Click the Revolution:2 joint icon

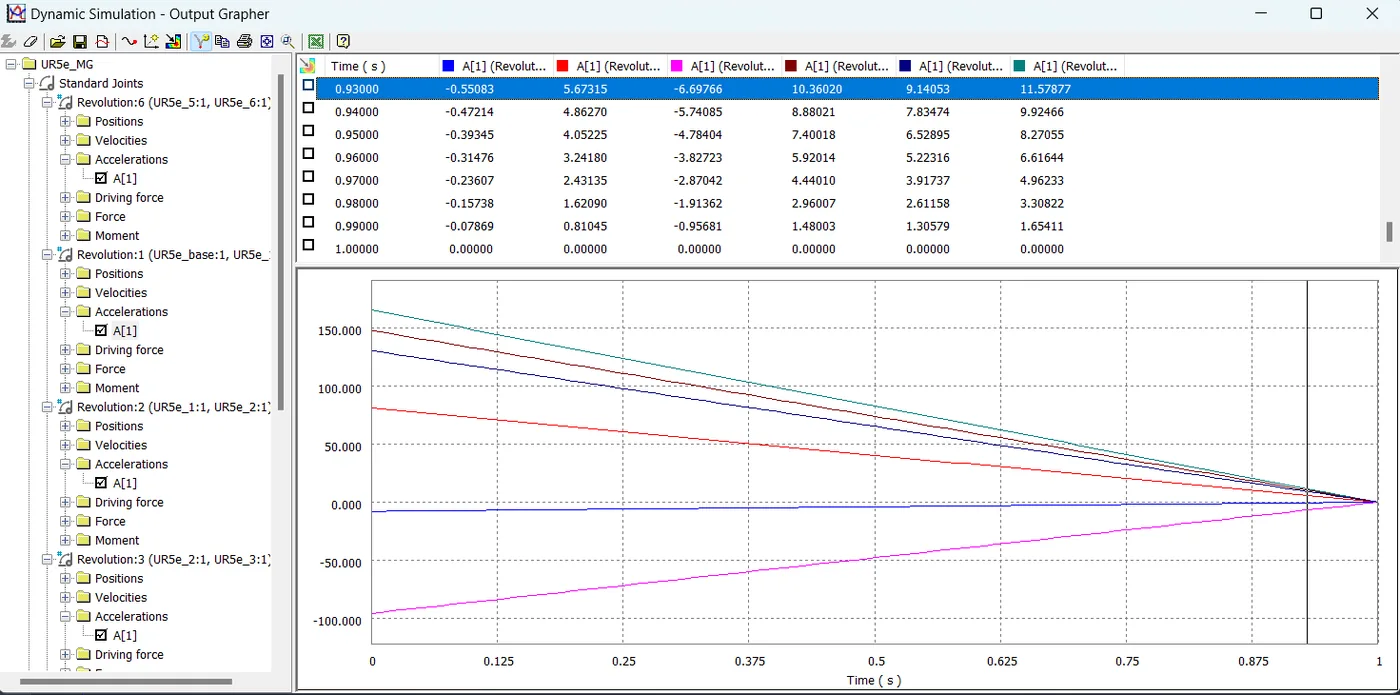pos(66,407)
